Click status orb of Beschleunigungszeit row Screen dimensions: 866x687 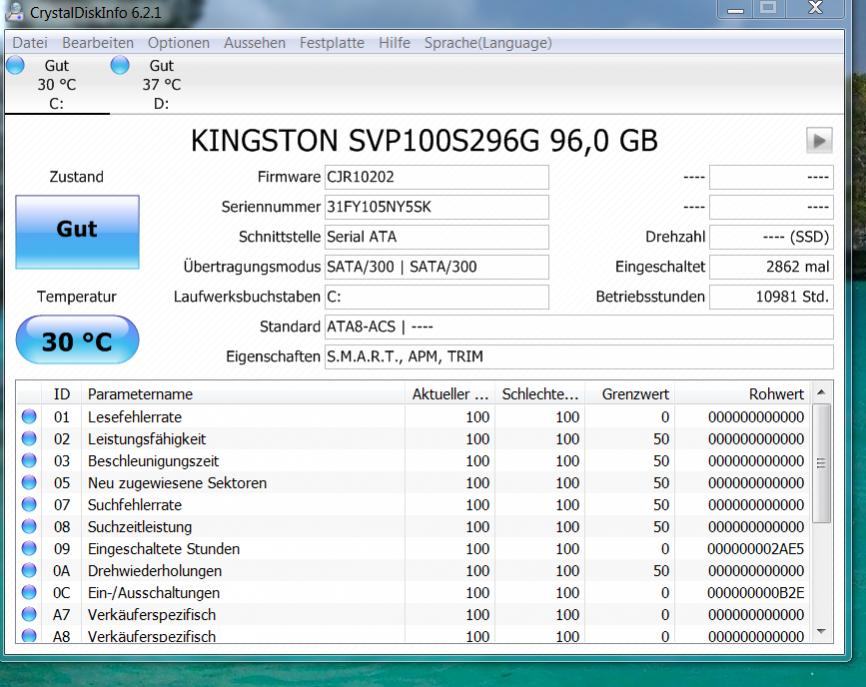[29, 461]
